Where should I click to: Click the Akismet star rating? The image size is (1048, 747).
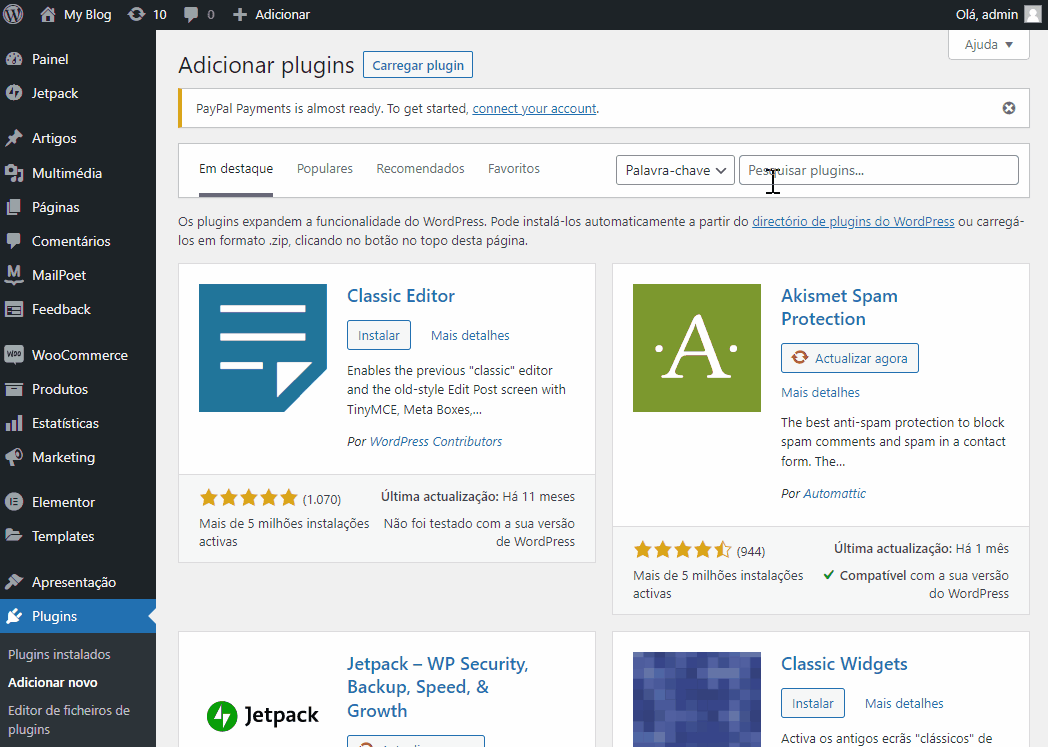682,550
